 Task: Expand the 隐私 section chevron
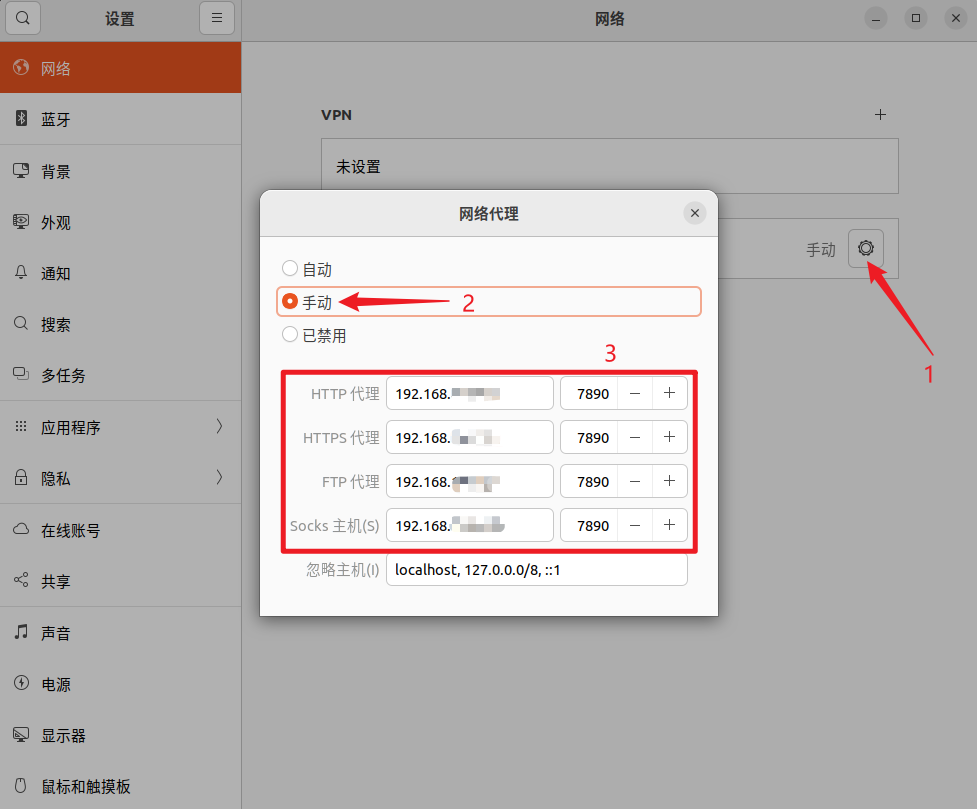click(219, 478)
